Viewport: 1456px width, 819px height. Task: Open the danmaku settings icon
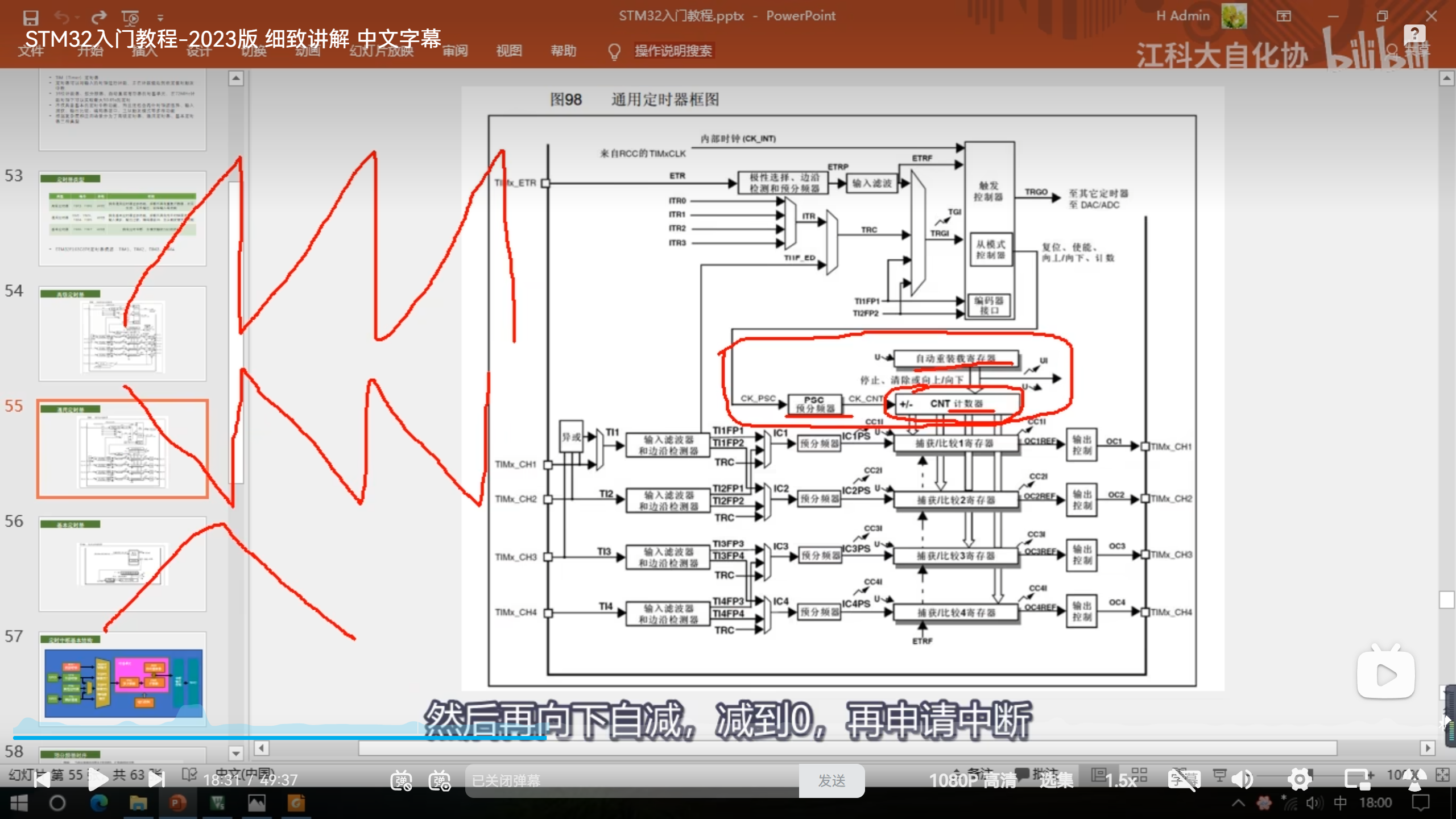click(440, 780)
